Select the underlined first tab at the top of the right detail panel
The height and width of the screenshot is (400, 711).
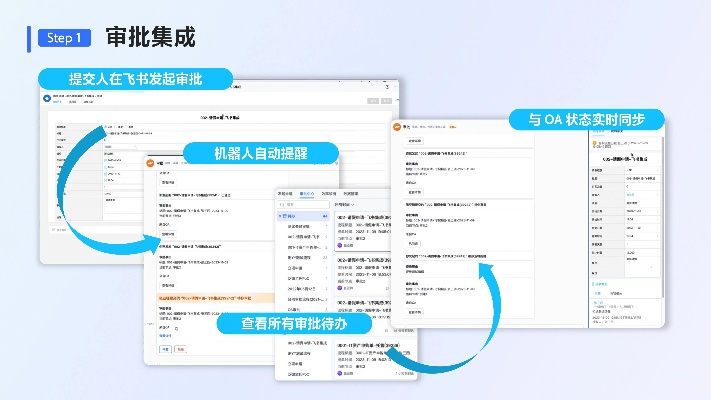[598, 131]
